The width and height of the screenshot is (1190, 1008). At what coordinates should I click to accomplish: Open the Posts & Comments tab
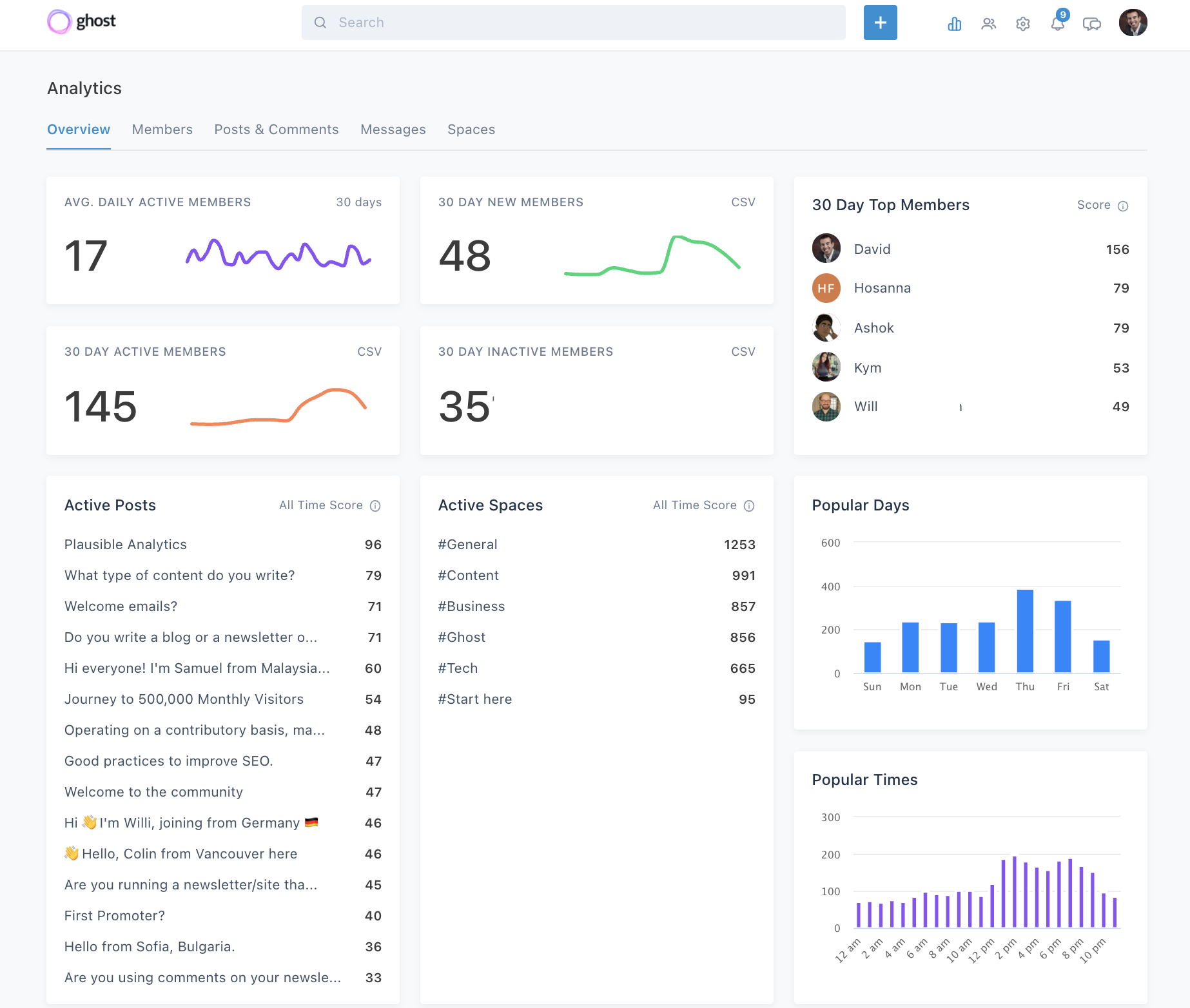coord(277,129)
